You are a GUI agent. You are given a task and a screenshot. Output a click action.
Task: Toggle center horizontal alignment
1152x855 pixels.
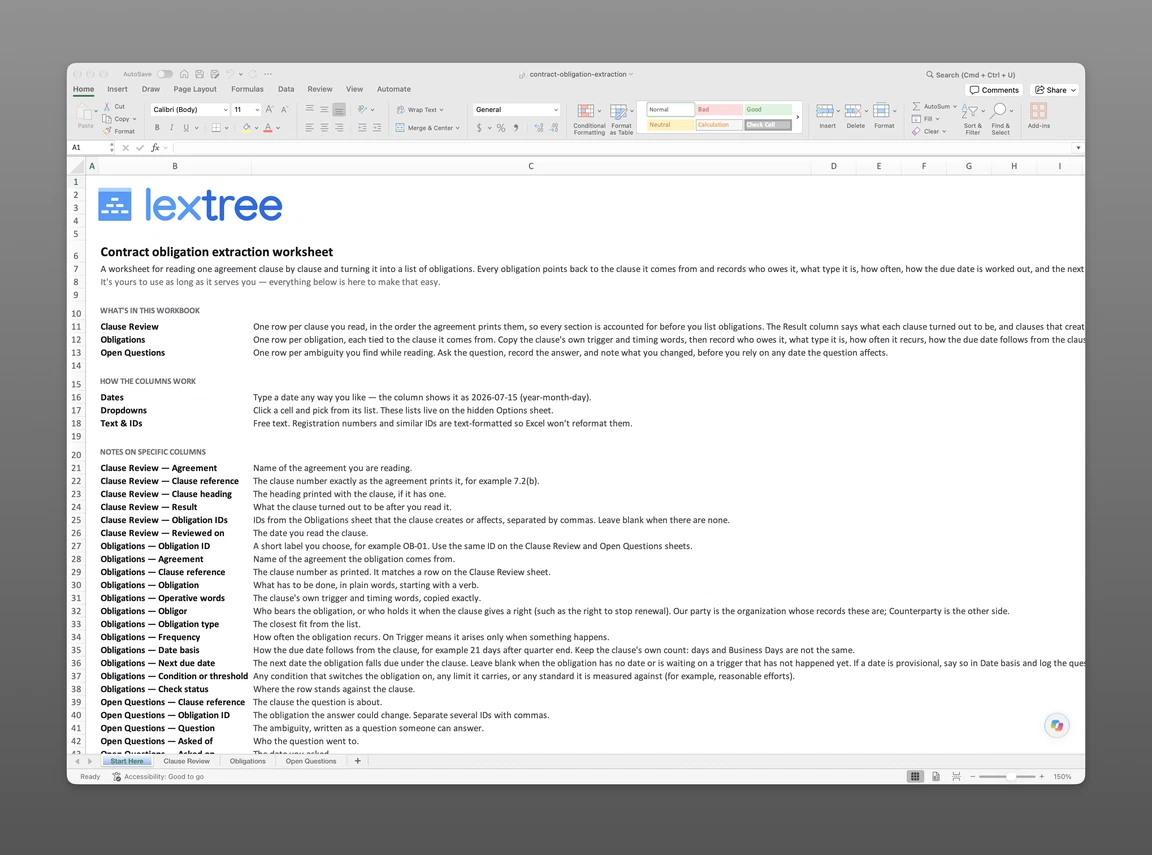[324, 128]
